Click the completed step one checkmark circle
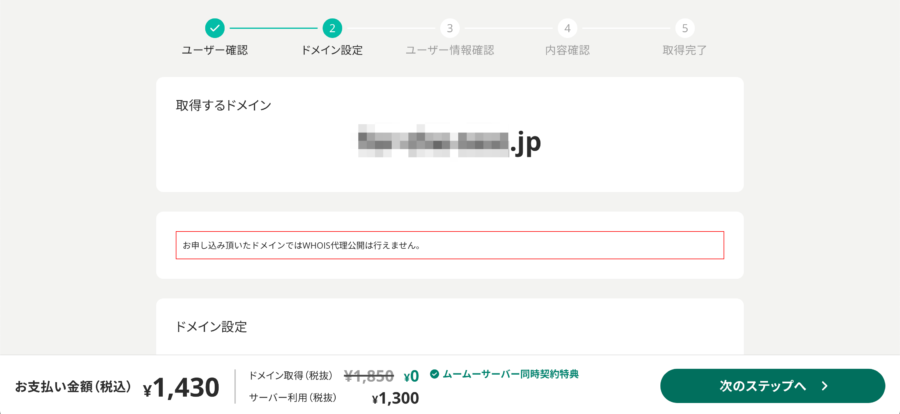The height and width of the screenshot is (414, 900). pyautogui.click(x=215, y=28)
